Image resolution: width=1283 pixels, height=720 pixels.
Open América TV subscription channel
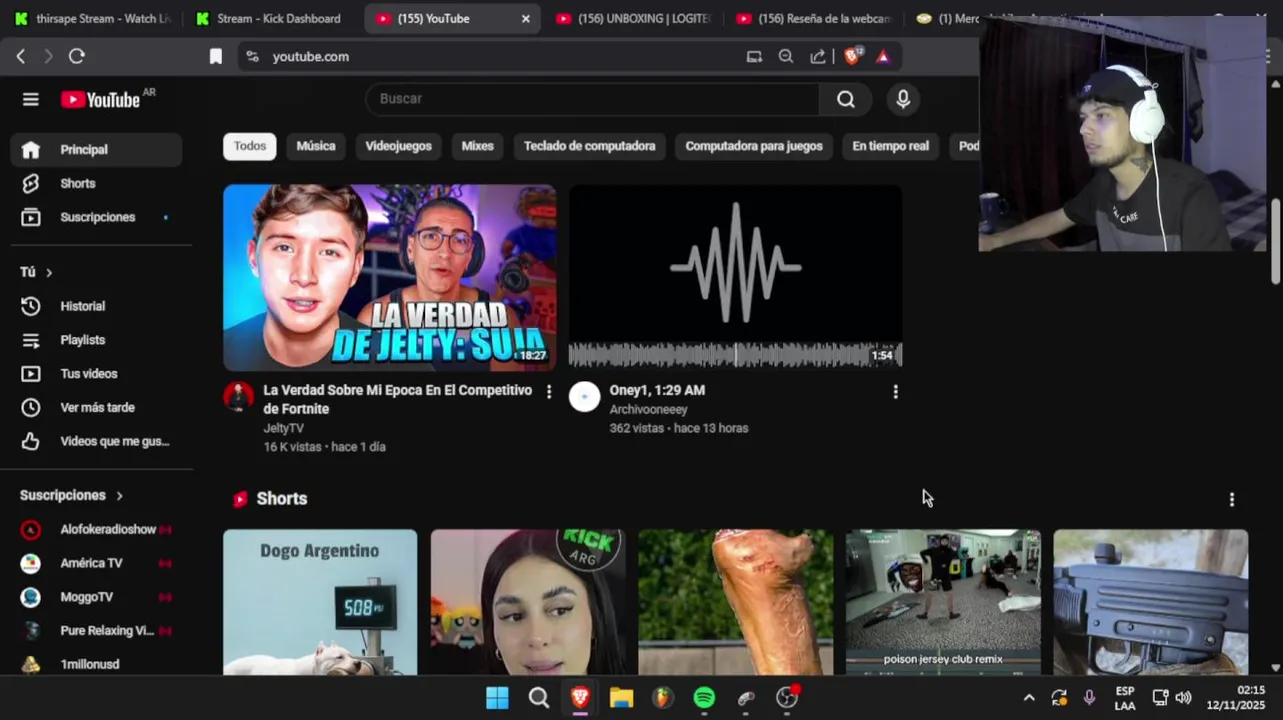point(96,563)
